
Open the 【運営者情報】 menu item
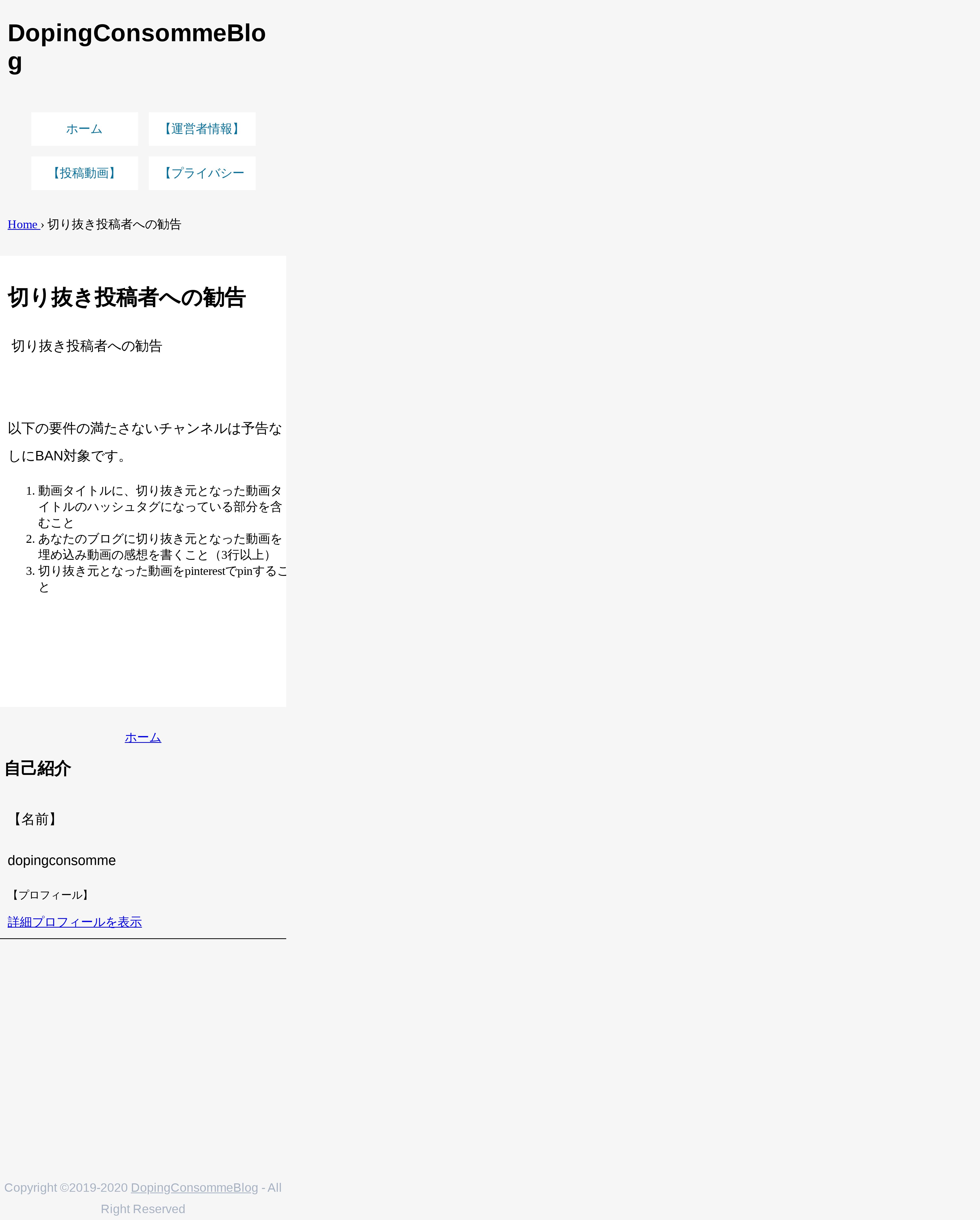tap(202, 129)
